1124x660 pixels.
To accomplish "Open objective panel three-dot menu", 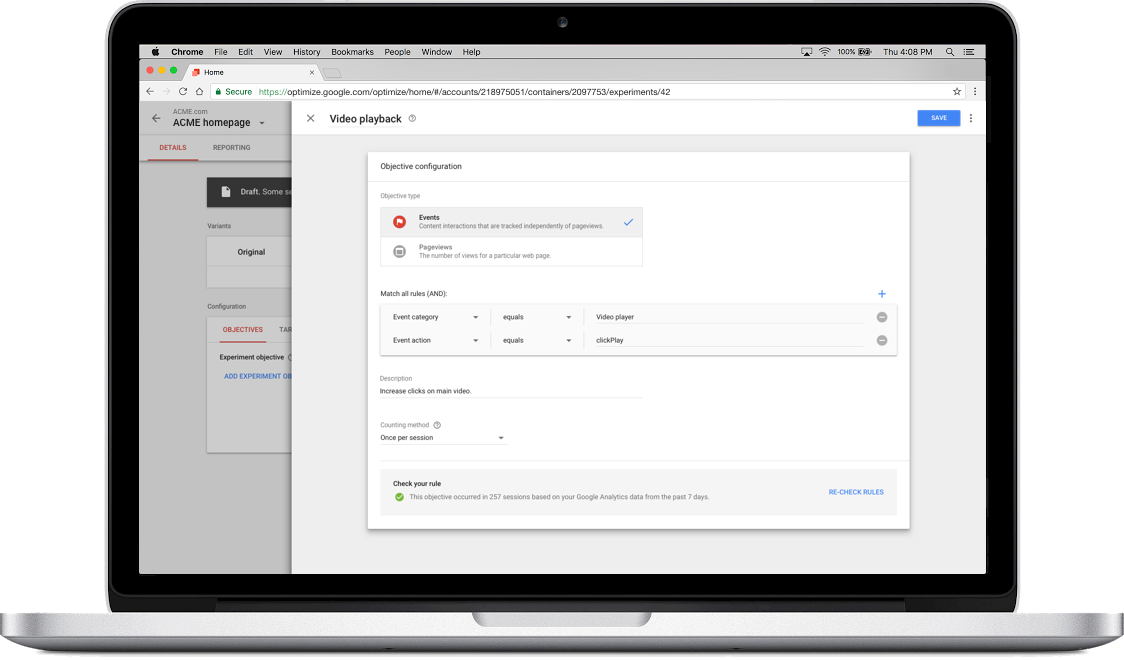I will [971, 118].
